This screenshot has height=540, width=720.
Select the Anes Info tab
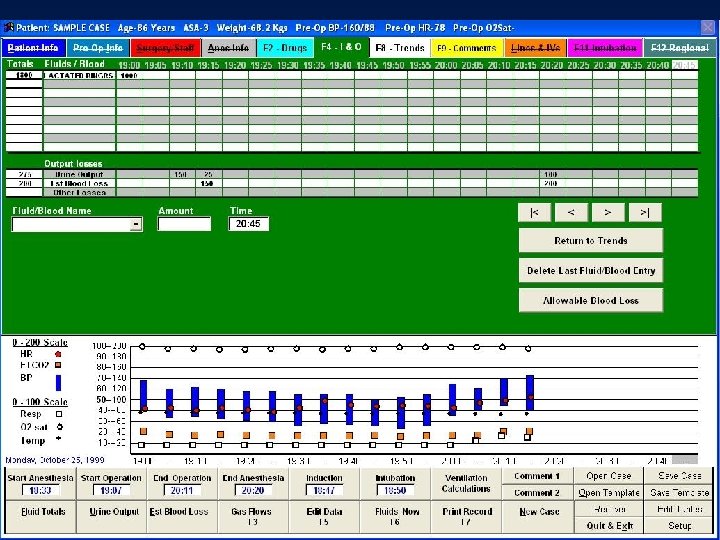[228, 48]
